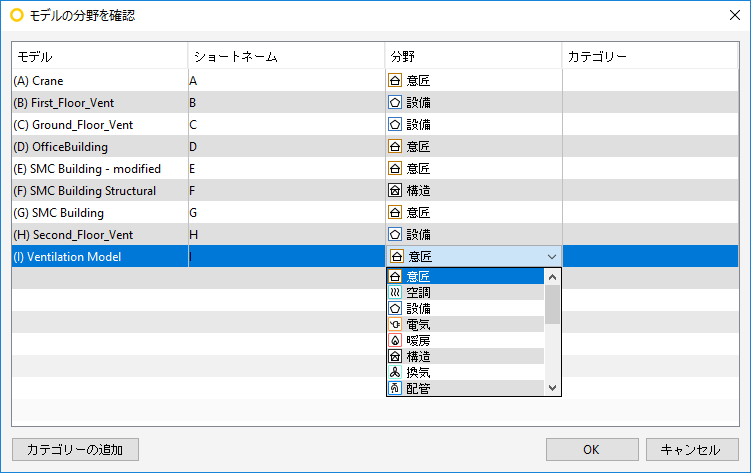Click the discipline icon in the First_Floor_Vent row
Viewport: 751px width, 473px height.
[395, 102]
